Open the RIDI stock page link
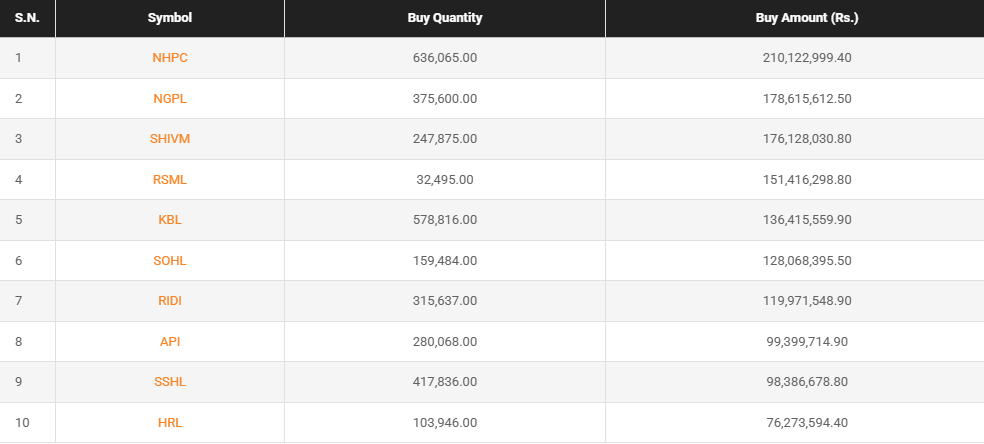The image size is (984, 444). tap(170, 301)
